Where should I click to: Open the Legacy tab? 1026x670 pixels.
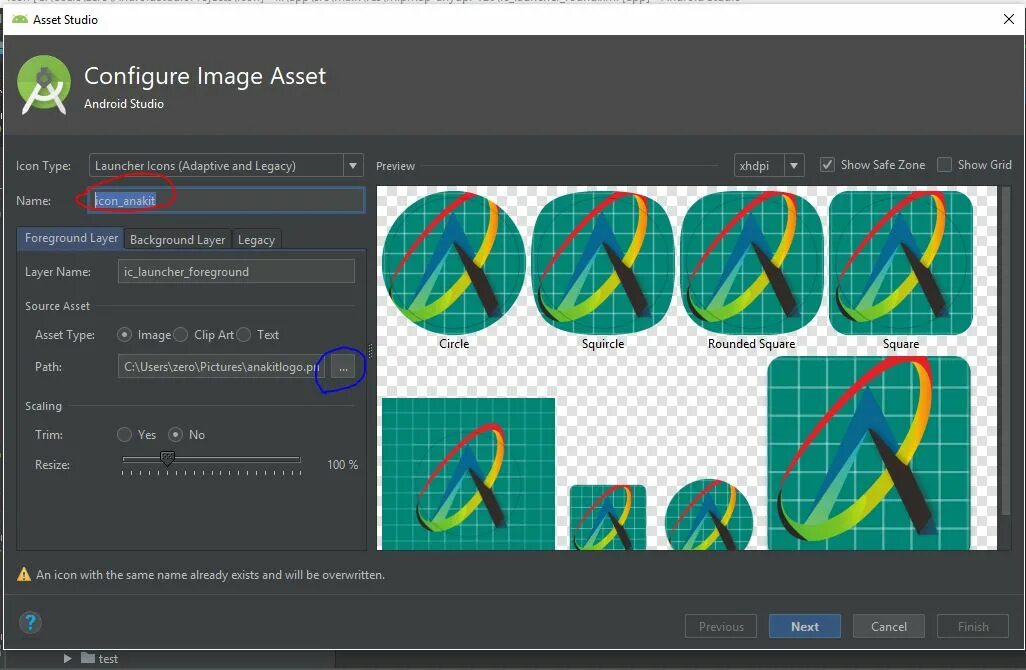point(256,239)
